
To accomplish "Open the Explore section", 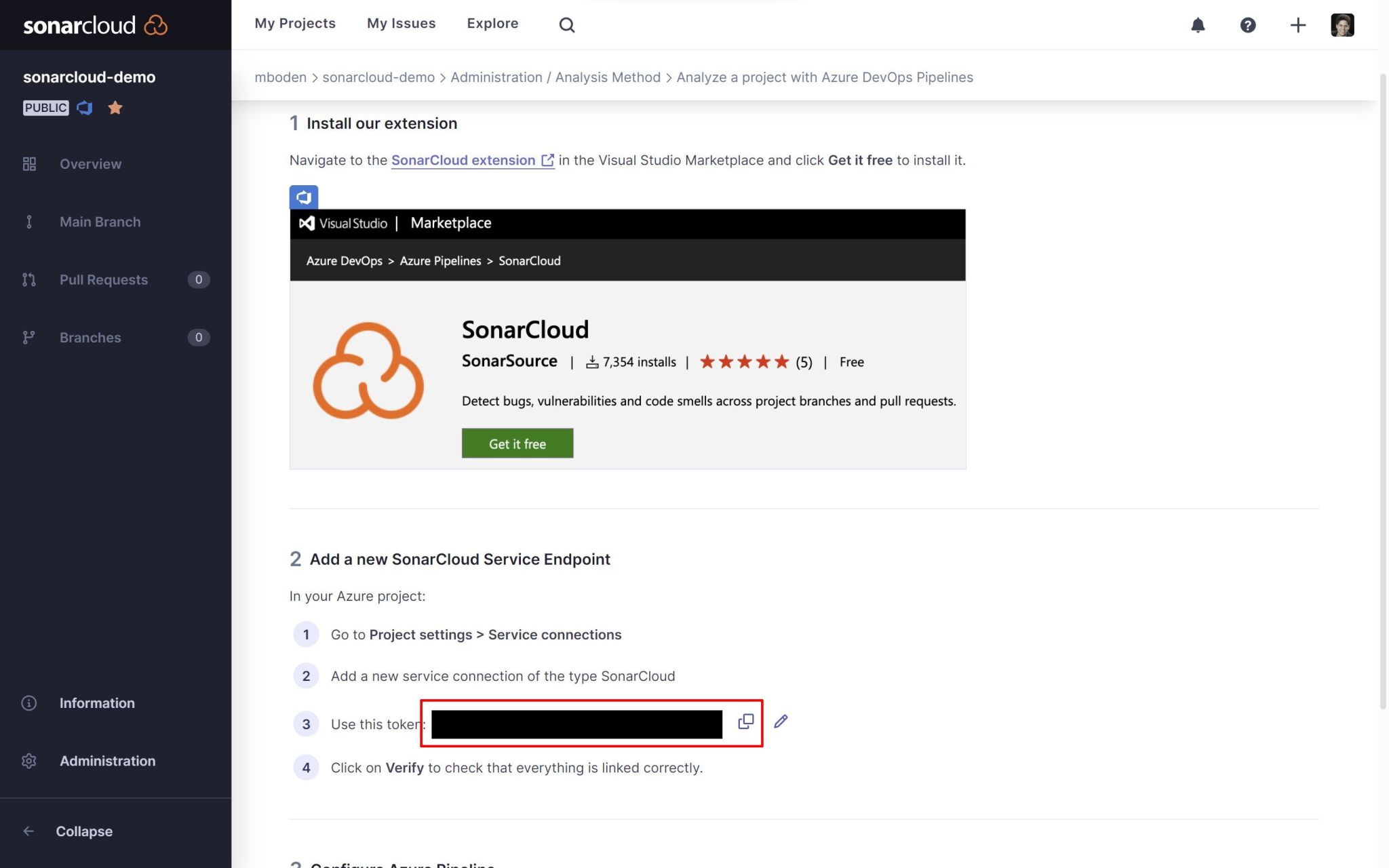I will 492,23.
